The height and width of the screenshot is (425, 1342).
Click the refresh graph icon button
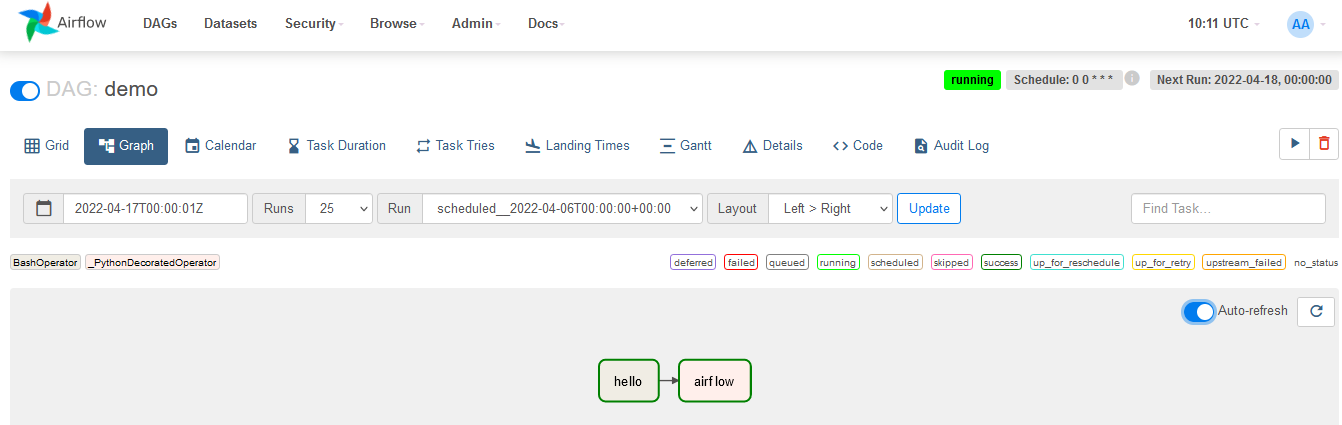pyautogui.click(x=1315, y=312)
